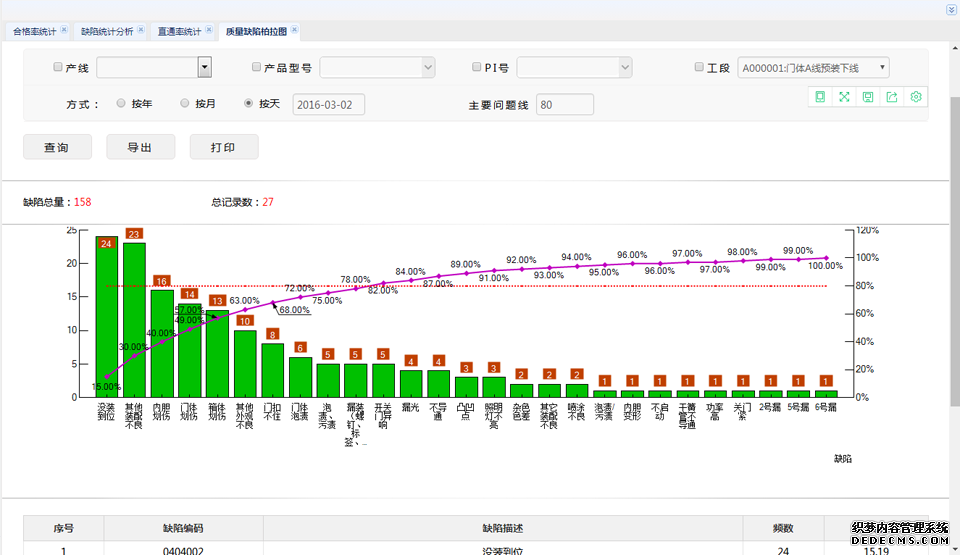
Task: Click the date field showing 2016-03-02
Action: [329, 104]
